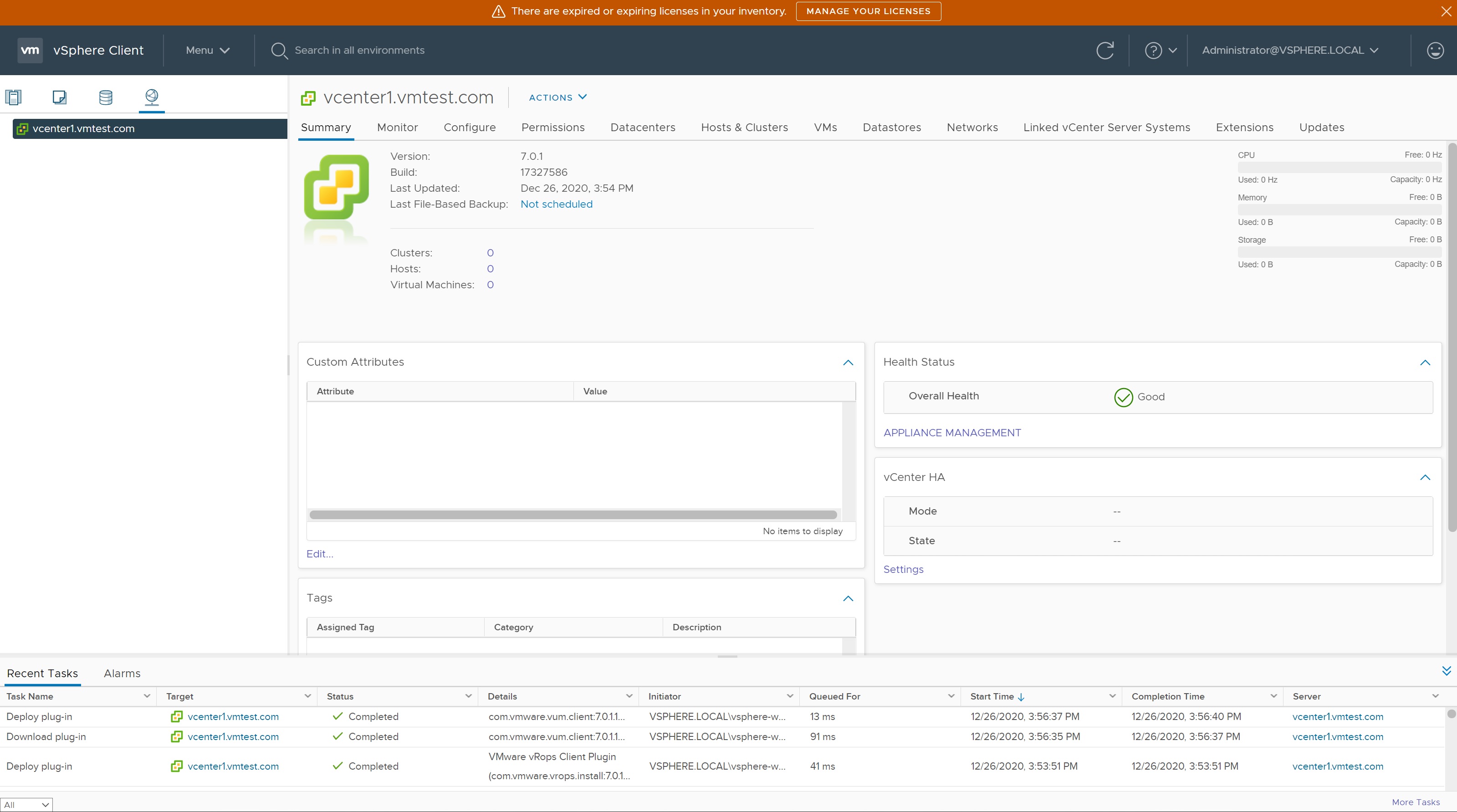
Task: Open the help question mark menu
Action: [x=1160, y=51]
